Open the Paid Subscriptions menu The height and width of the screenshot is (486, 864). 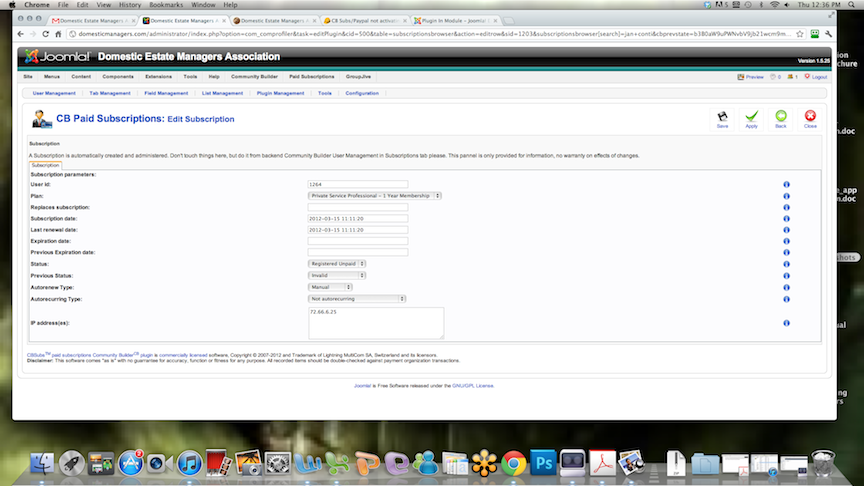(x=311, y=77)
